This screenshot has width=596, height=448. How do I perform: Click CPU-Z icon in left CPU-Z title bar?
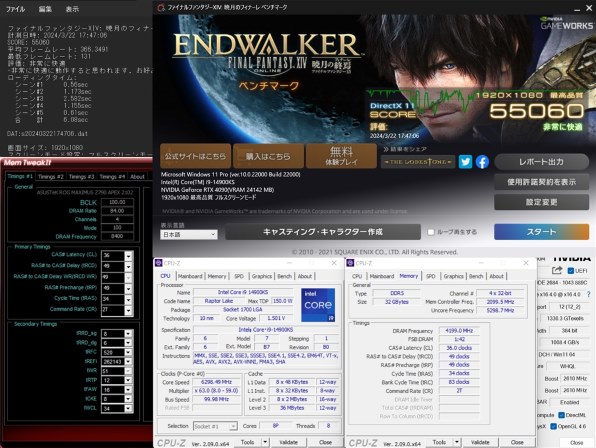159,263
